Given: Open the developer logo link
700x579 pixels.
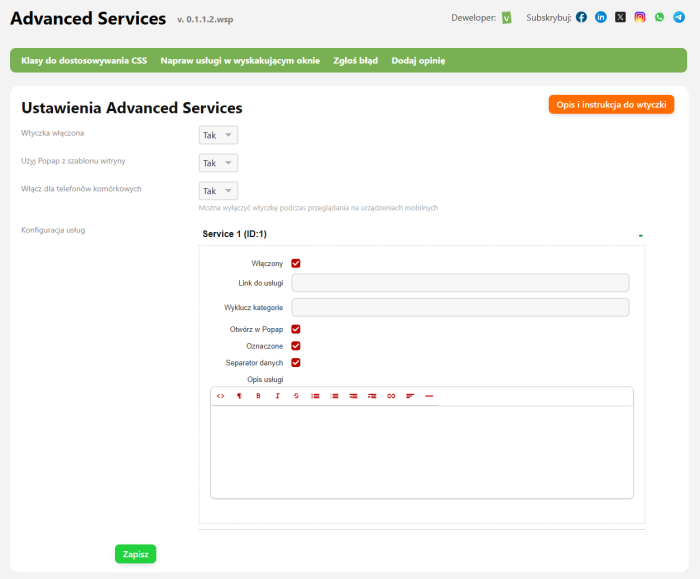Looking at the screenshot, I should [506, 18].
